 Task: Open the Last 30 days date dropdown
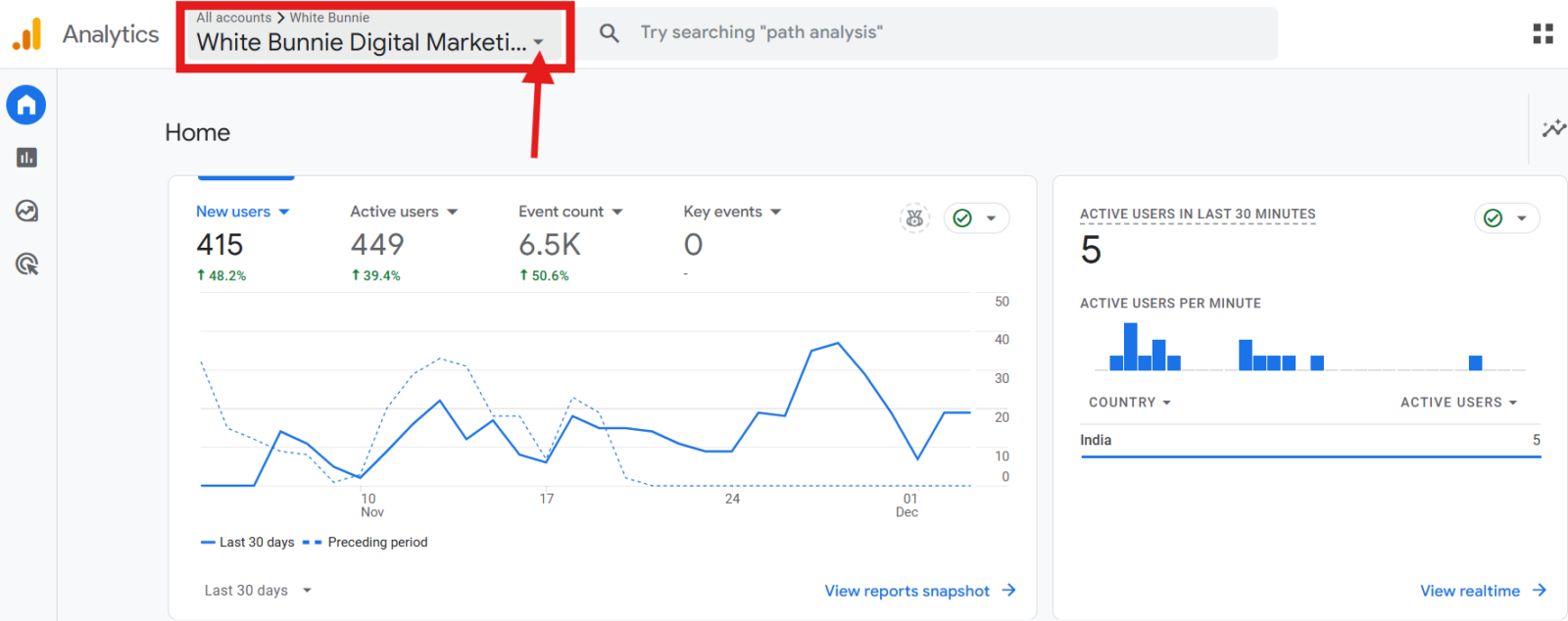tap(257, 591)
